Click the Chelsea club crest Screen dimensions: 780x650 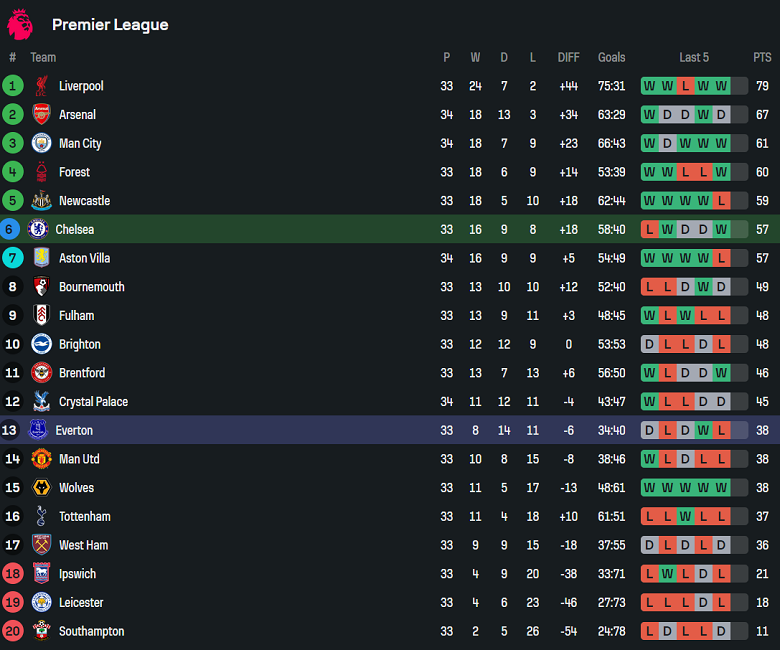38,229
